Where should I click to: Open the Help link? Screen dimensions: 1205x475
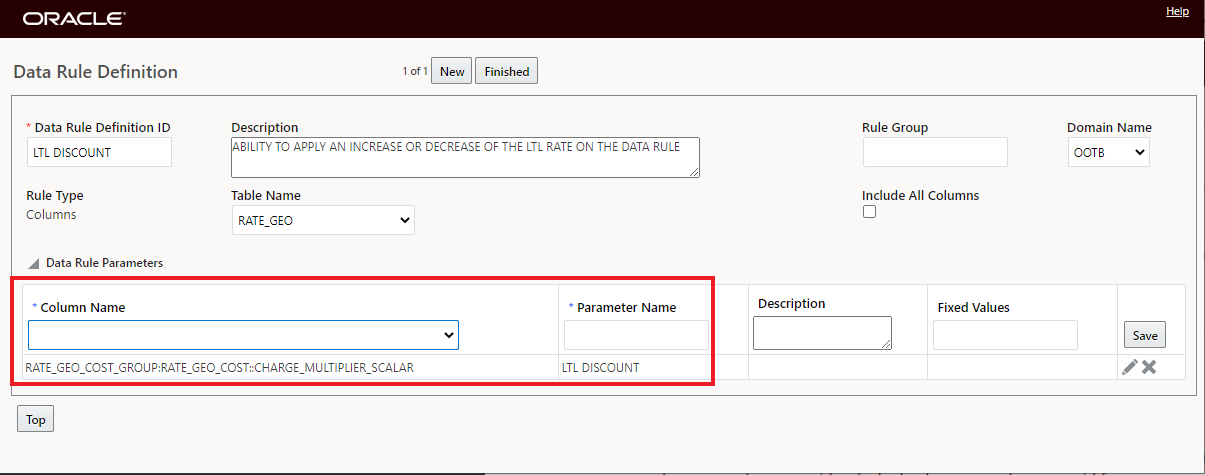tap(1177, 11)
